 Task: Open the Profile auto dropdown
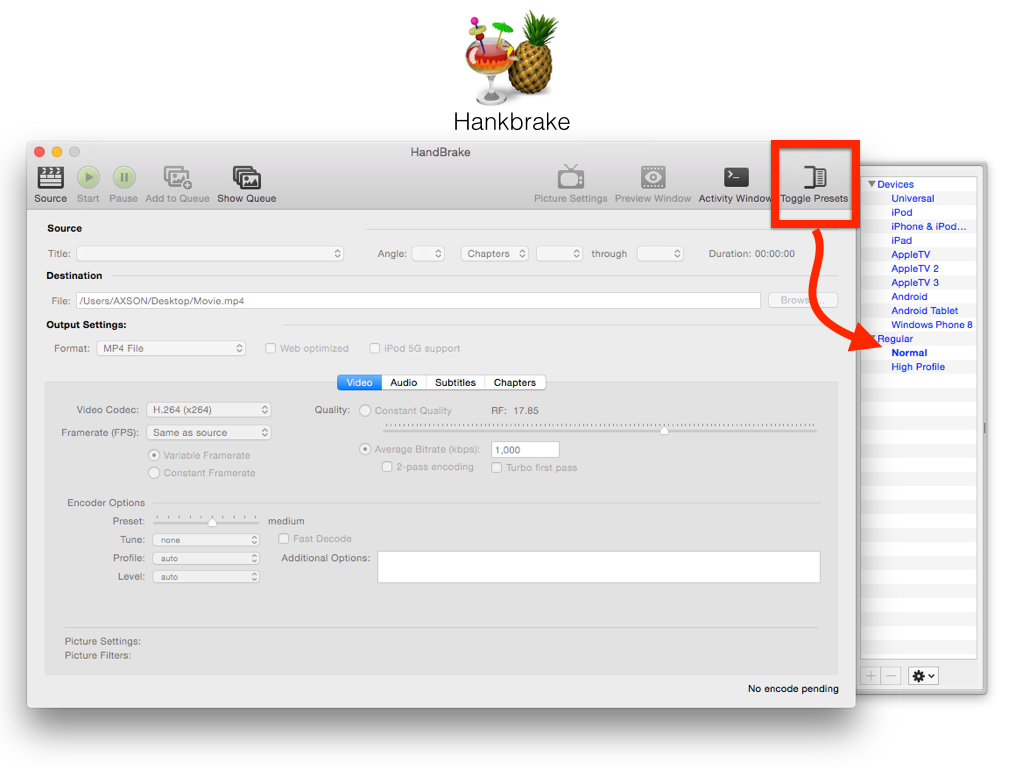pos(206,558)
